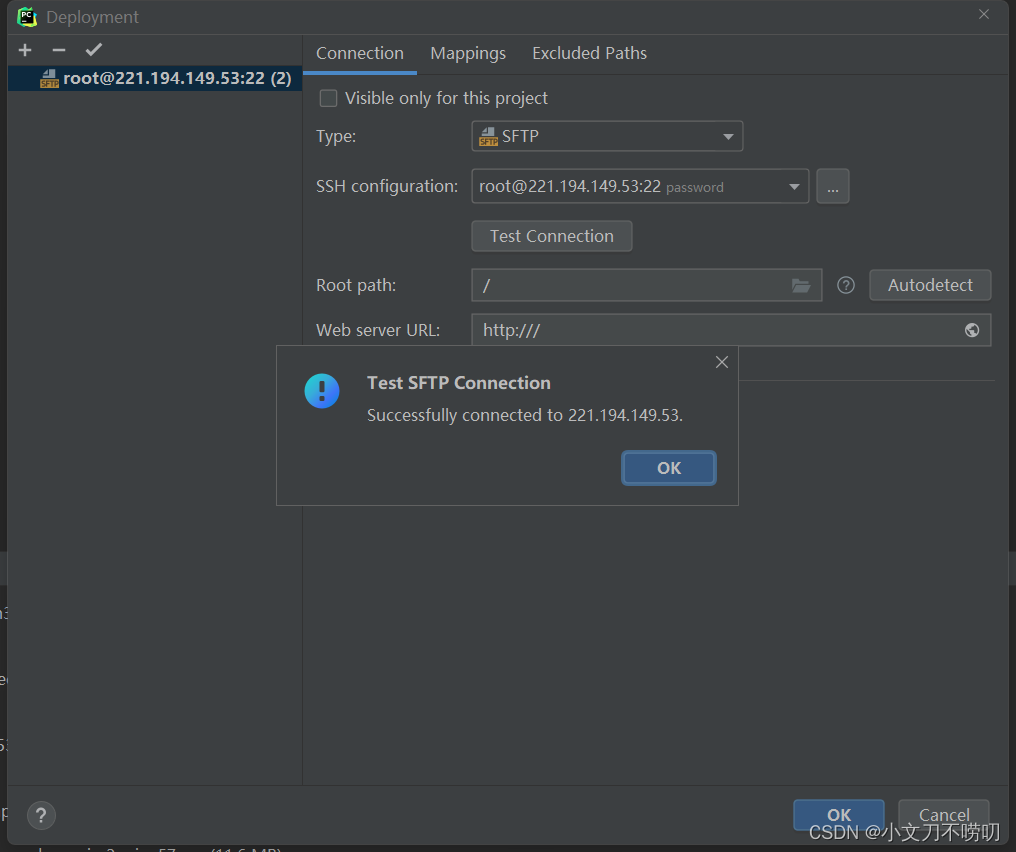Click the Autodetect button

click(x=930, y=285)
